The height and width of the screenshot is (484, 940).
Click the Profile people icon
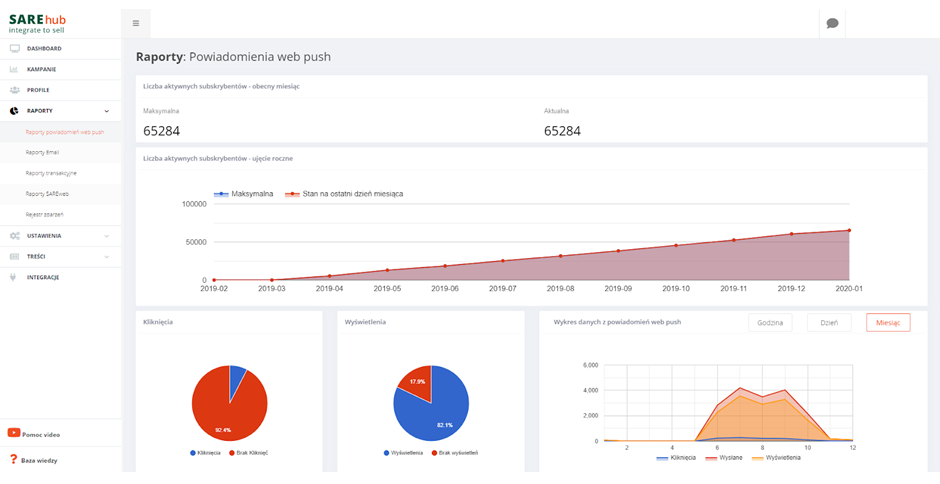click(x=14, y=90)
